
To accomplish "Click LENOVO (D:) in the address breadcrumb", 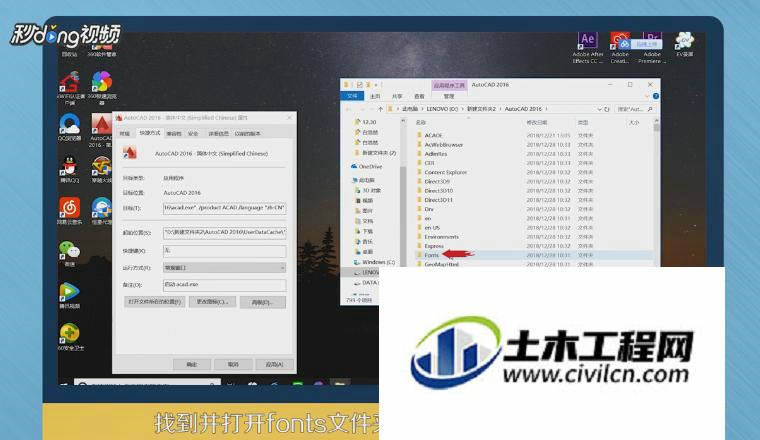I will pyautogui.click(x=442, y=109).
